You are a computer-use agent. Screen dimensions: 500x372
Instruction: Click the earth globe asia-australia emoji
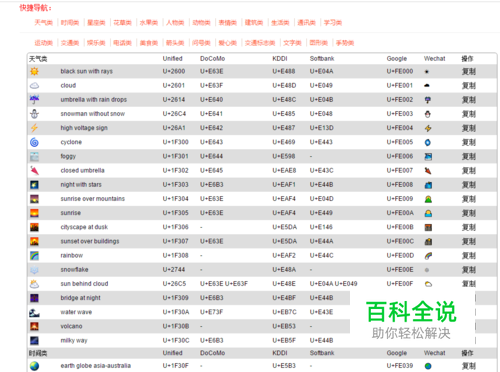pos(34,366)
